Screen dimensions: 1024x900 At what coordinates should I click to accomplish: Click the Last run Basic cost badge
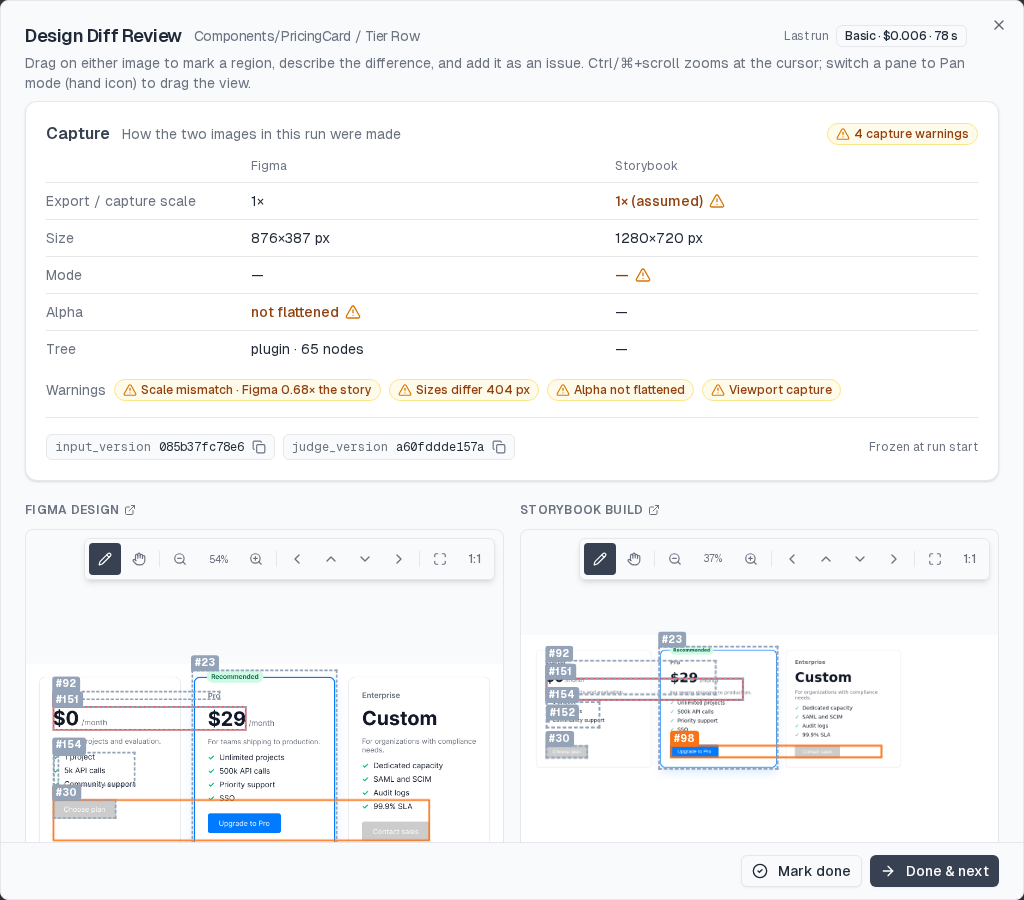(901, 36)
